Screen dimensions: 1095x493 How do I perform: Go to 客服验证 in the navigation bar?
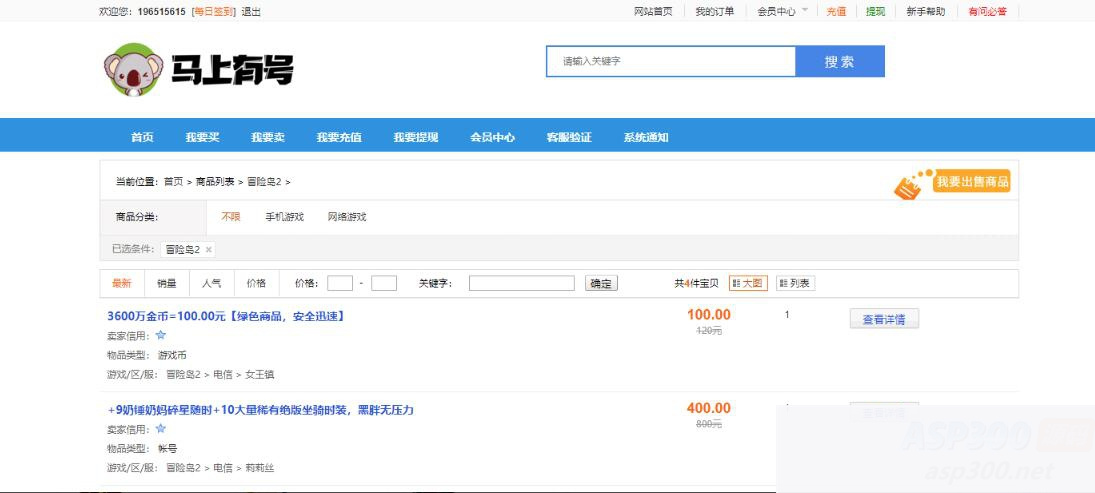click(569, 138)
